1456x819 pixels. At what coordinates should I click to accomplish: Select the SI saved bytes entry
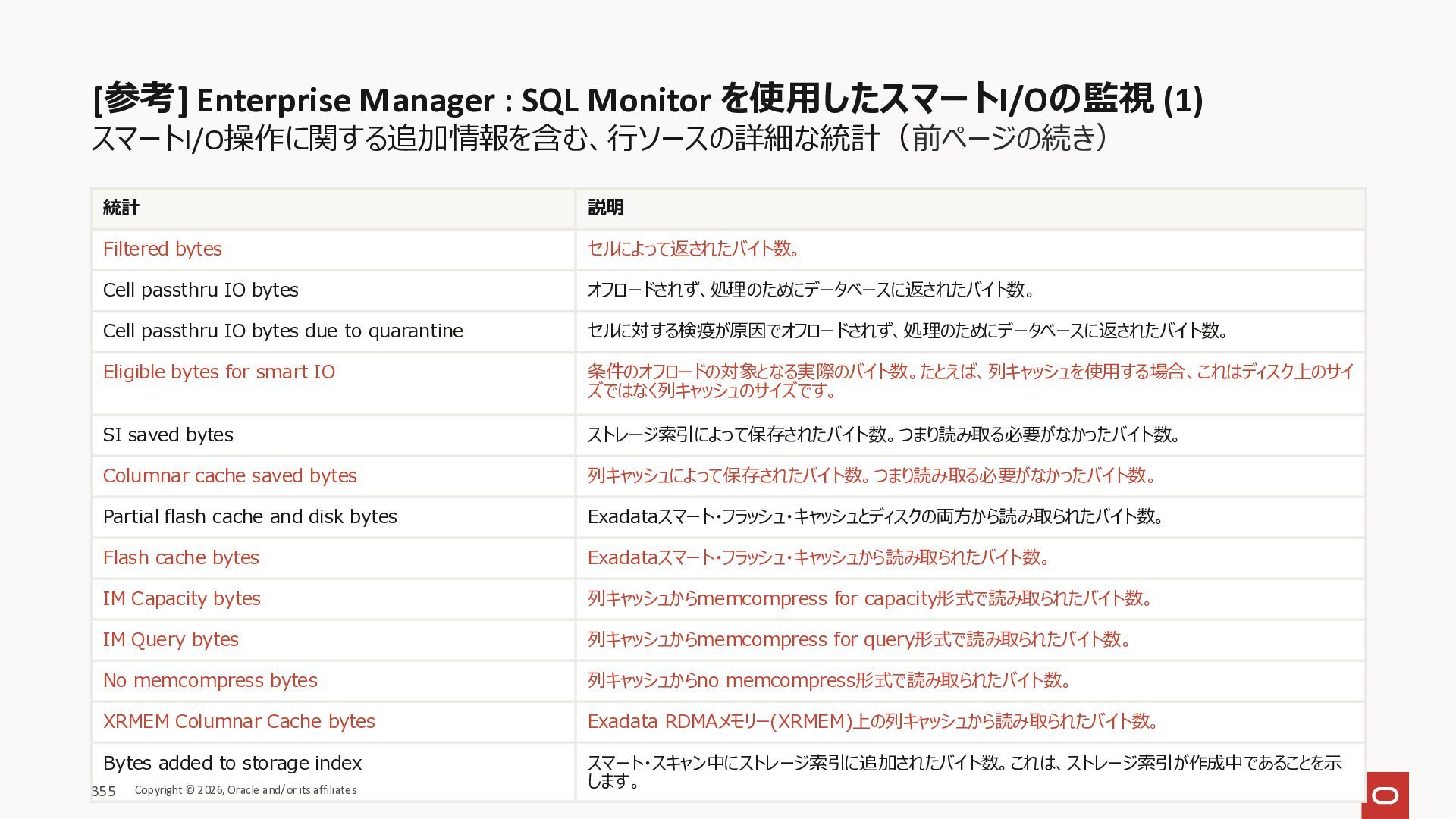(x=168, y=435)
